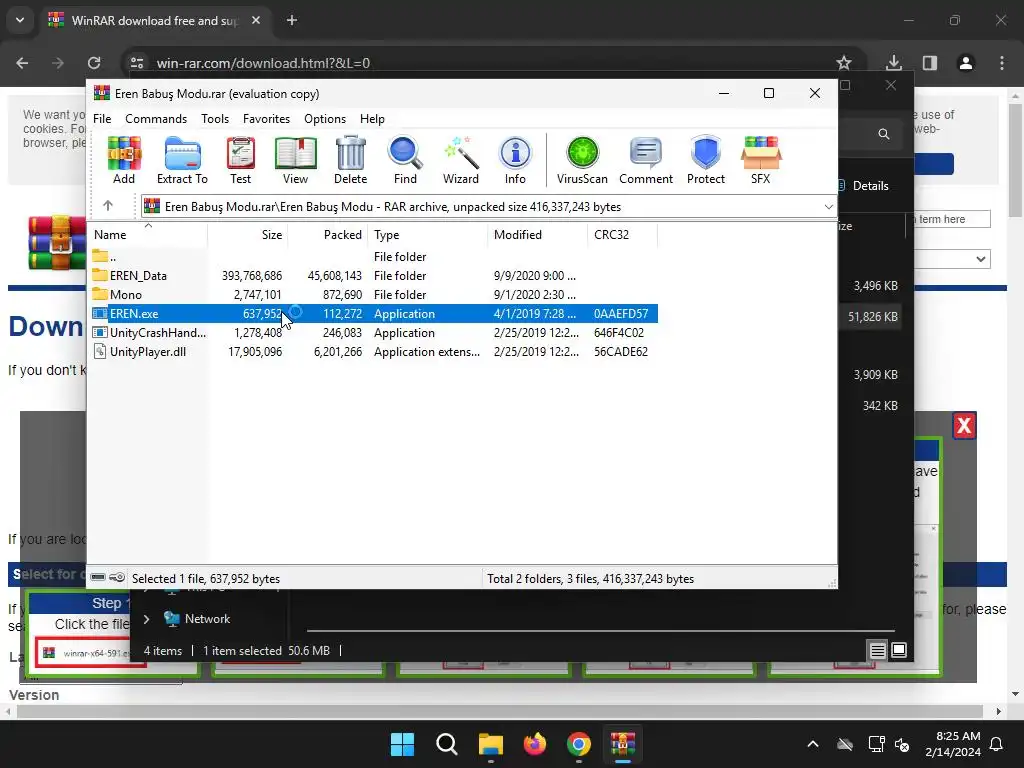
Task: Open the notifications bell
Action: [x=997, y=744]
